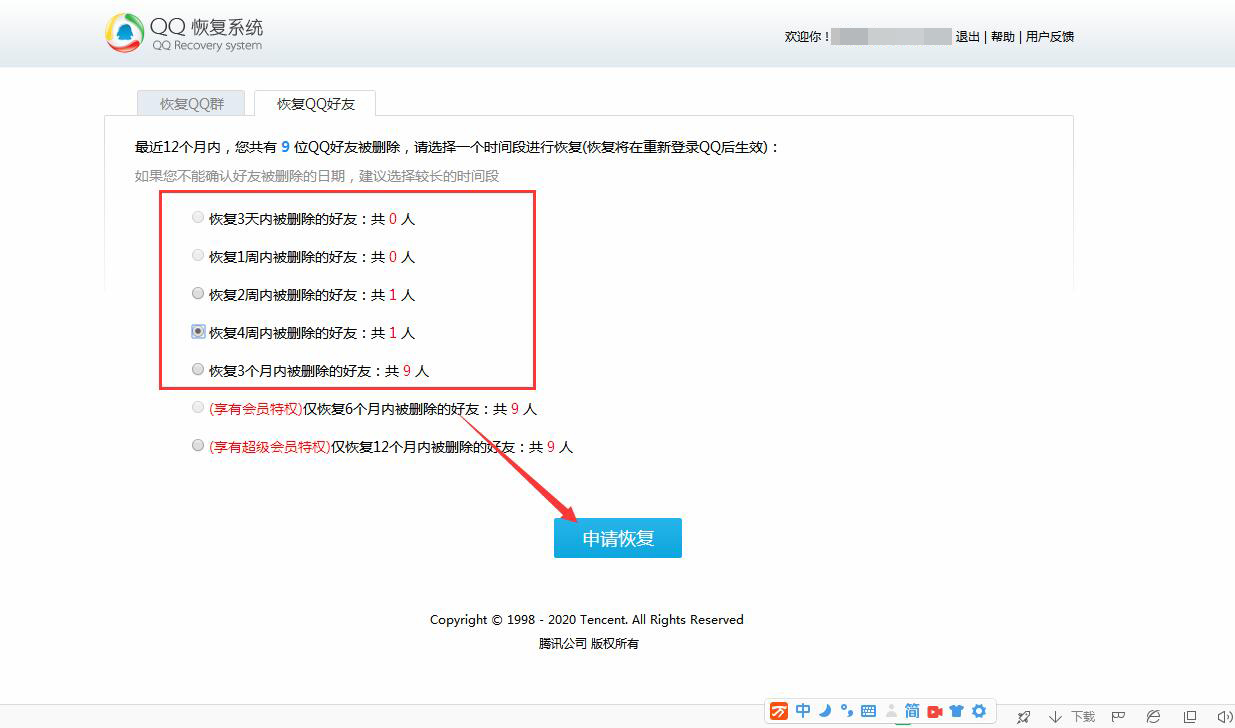Click the IE browser-mode icon in status bar
The height and width of the screenshot is (728, 1235).
coord(1154,716)
